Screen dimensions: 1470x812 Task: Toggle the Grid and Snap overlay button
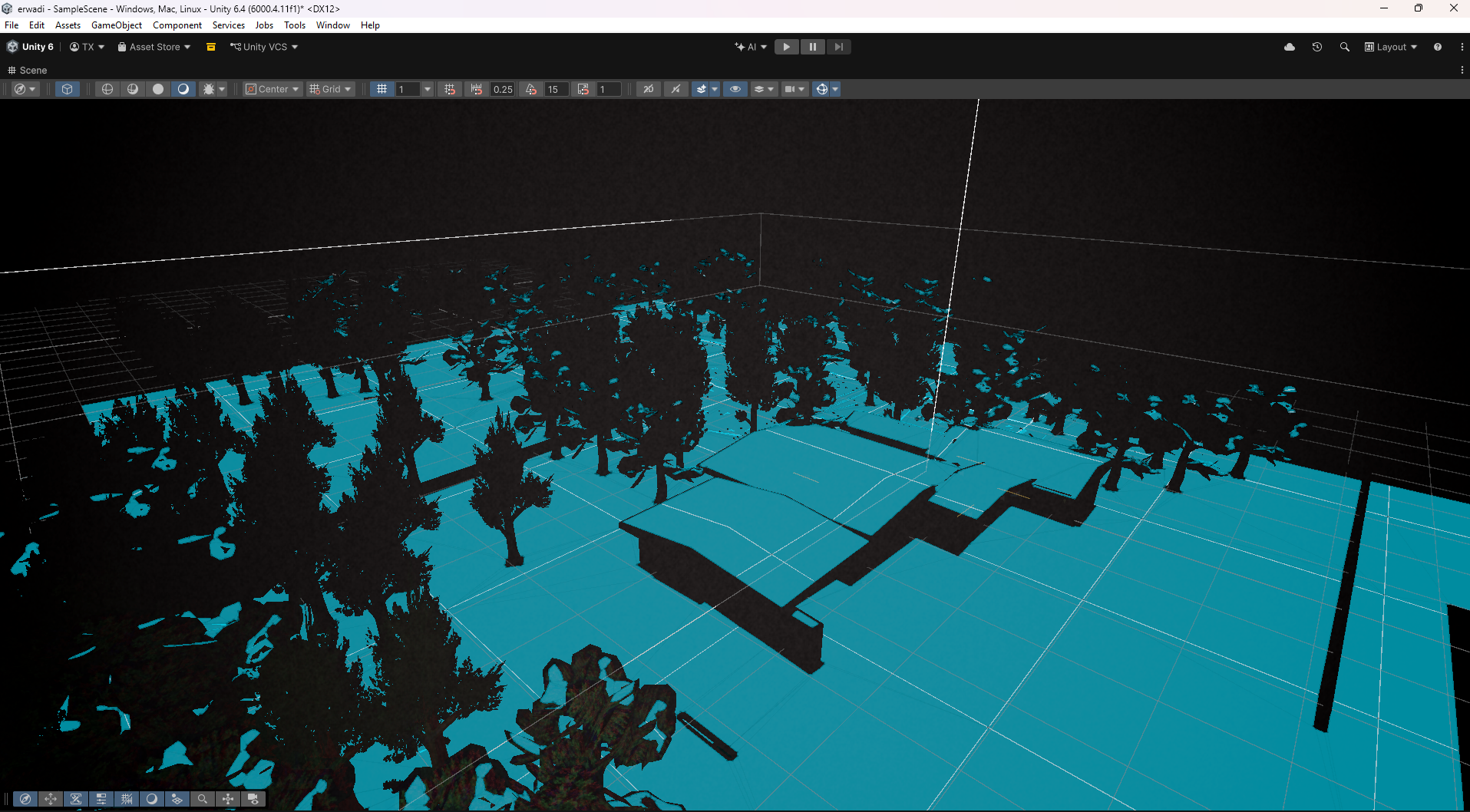coord(127,799)
